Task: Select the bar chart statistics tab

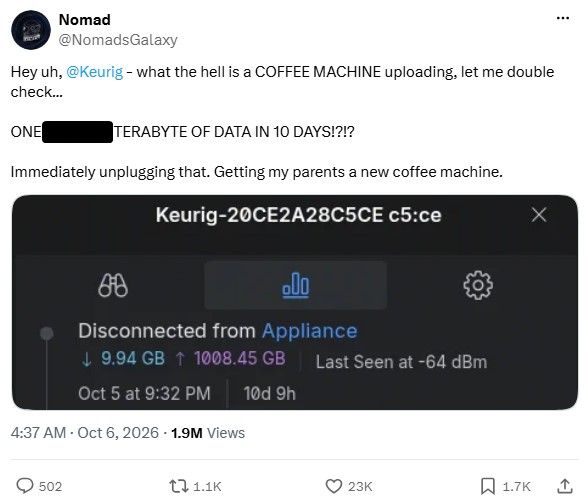Action: coord(296,285)
